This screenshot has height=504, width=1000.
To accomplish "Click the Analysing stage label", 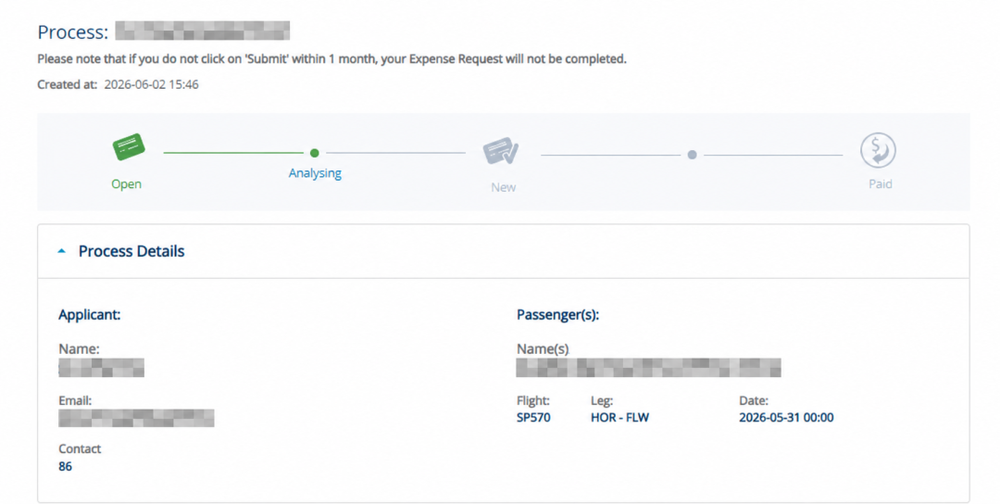I will [x=315, y=173].
